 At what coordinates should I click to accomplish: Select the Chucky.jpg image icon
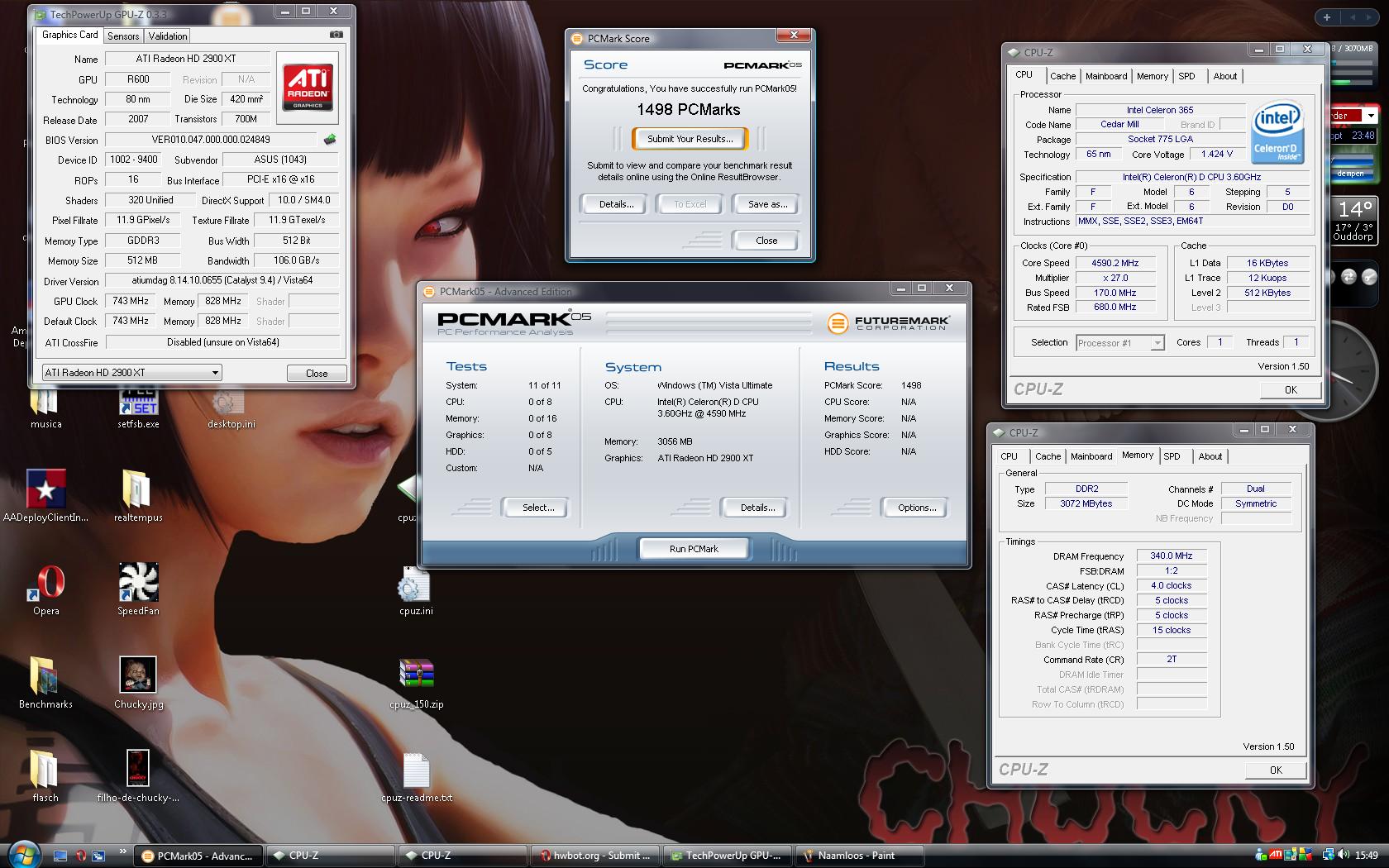pos(138,683)
